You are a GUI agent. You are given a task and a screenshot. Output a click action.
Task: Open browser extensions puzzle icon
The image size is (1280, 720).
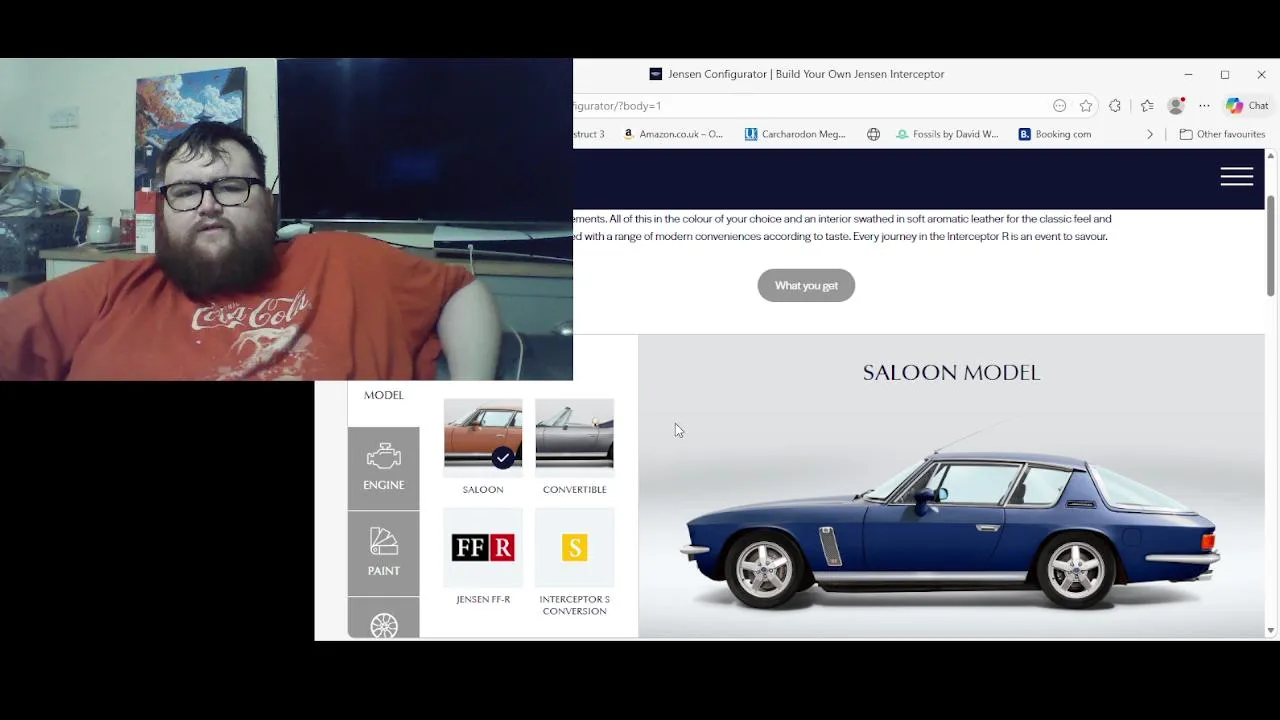[x=1115, y=106]
